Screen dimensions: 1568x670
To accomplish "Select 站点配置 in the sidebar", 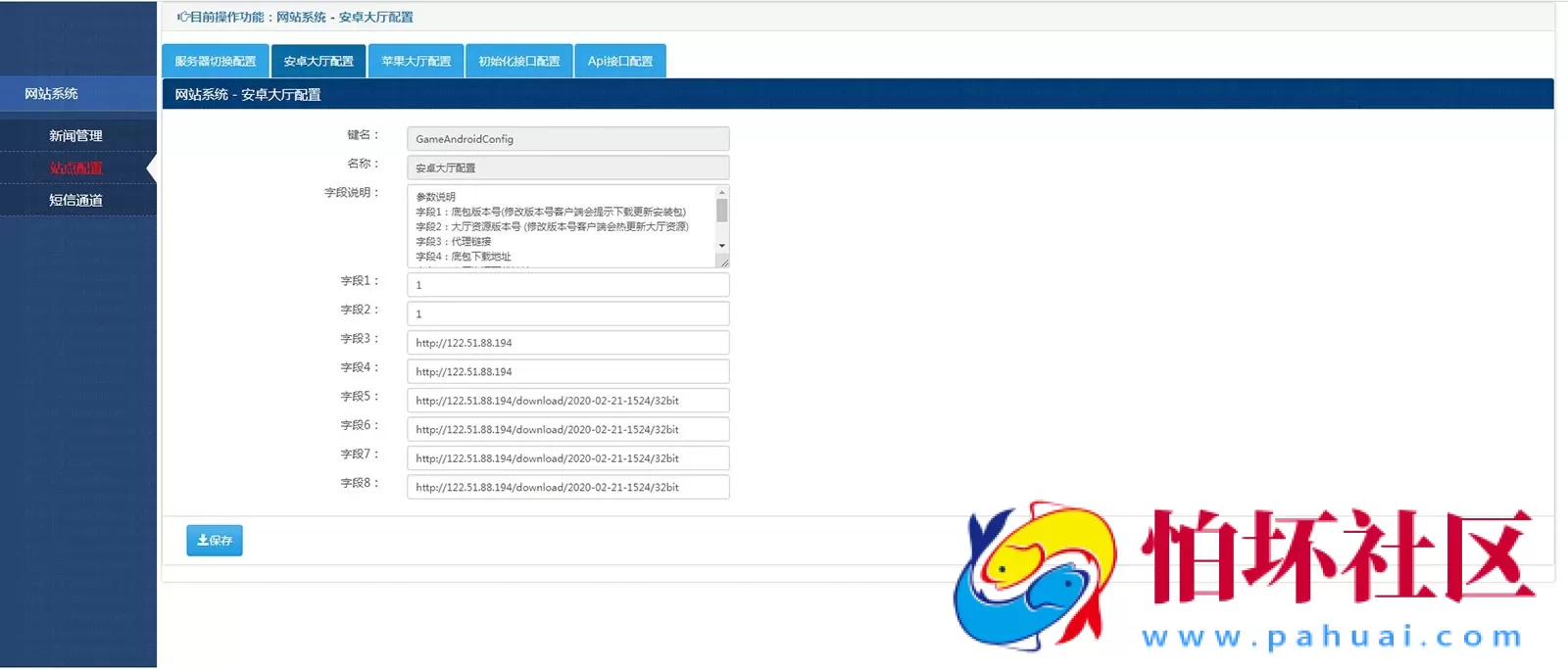I will point(76,168).
